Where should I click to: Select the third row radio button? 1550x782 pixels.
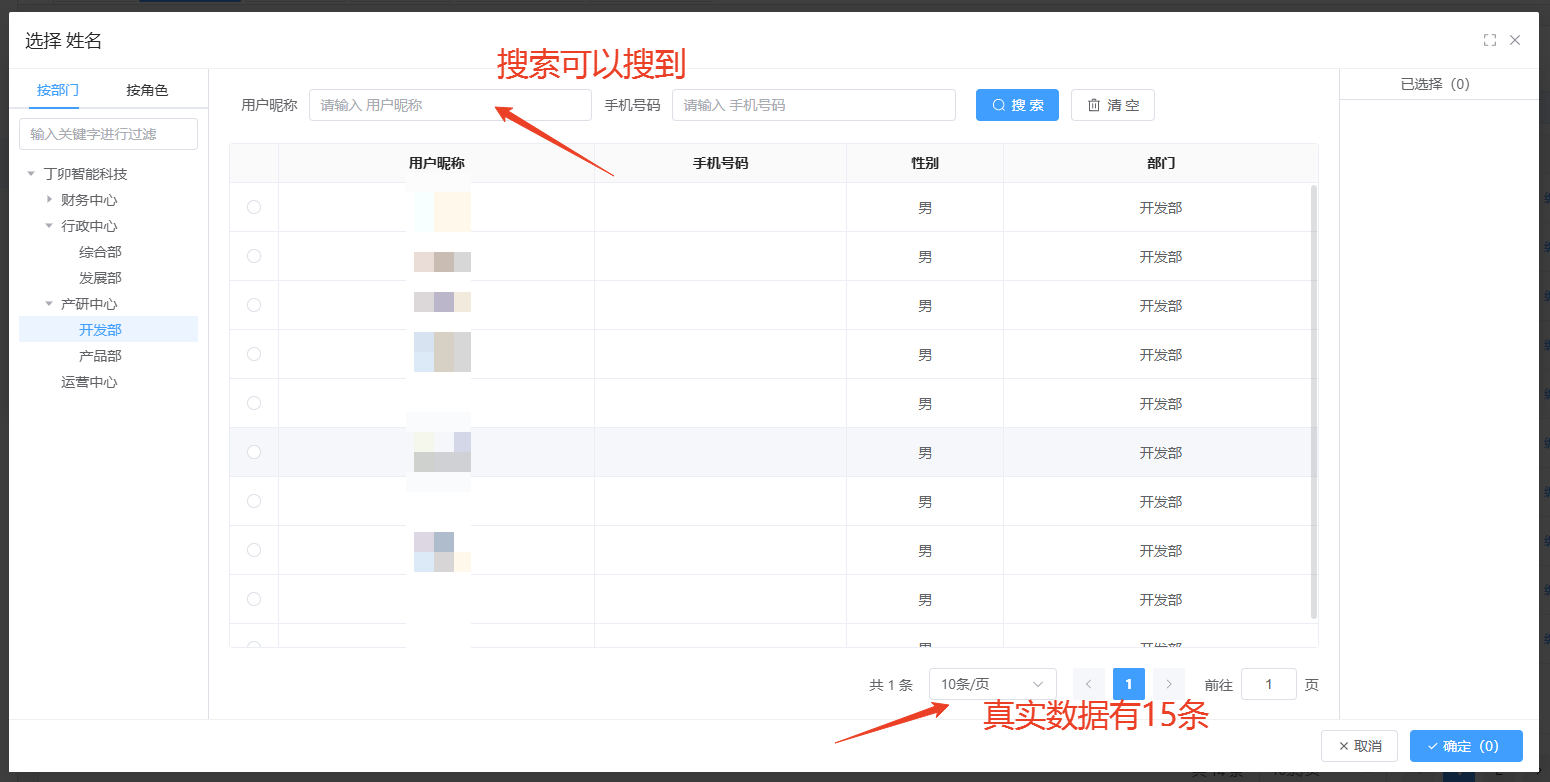[x=254, y=305]
